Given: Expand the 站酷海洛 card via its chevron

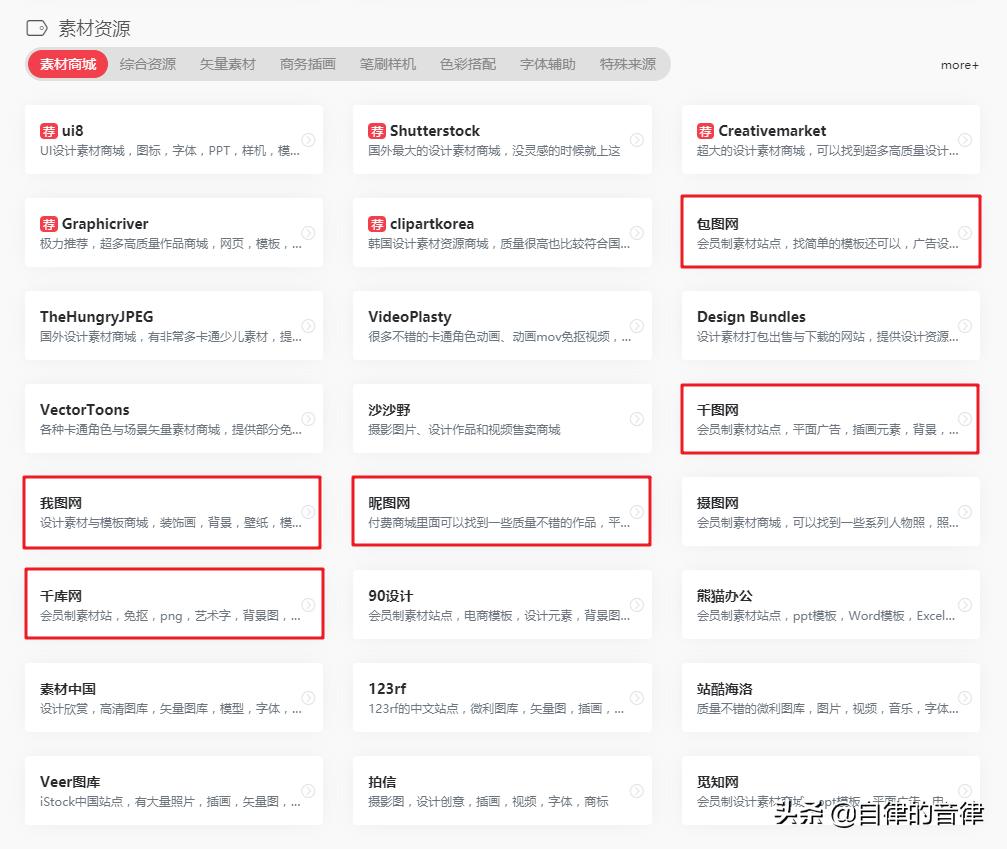Looking at the screenshot, I should (964, 696).
